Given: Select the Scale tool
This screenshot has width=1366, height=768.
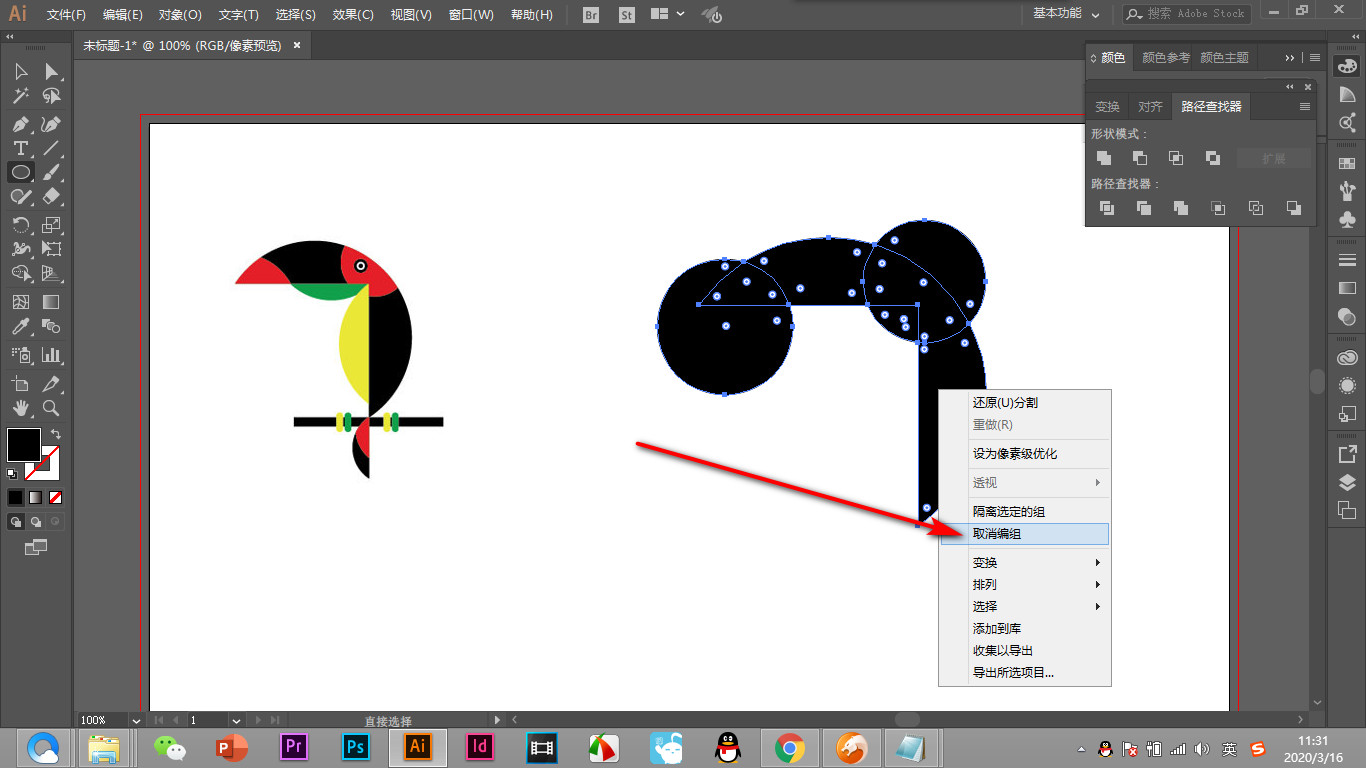Looking at the screenshot, I should pos(51,225).
